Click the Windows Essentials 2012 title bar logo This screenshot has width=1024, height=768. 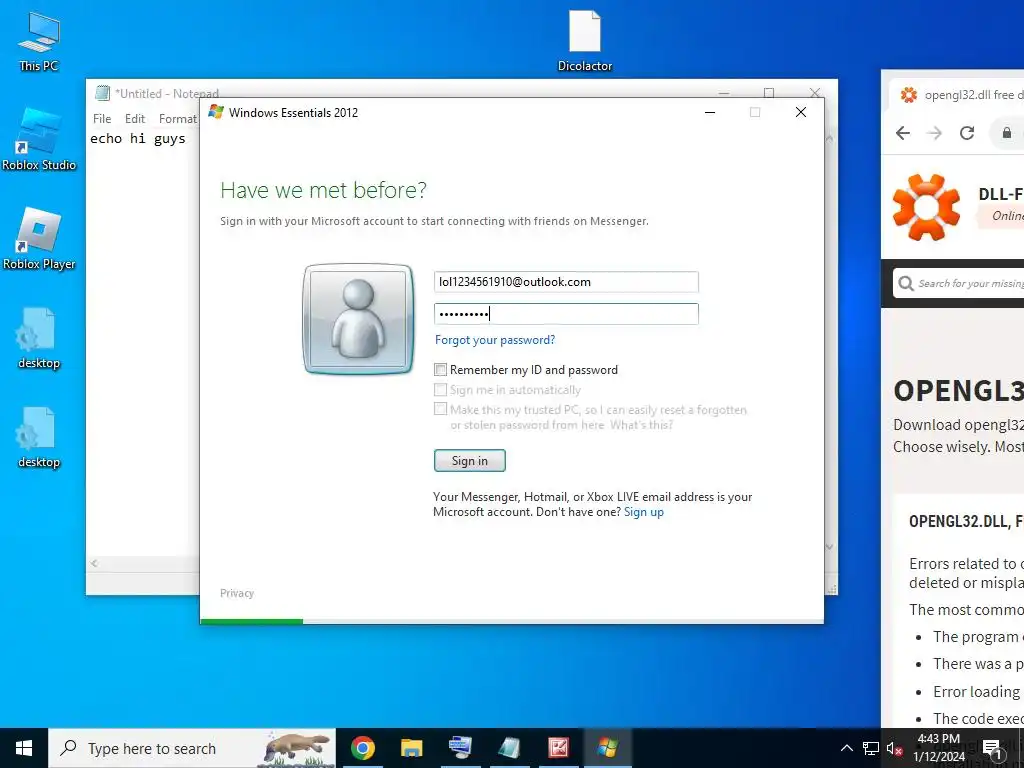click(x=216, y=112)
